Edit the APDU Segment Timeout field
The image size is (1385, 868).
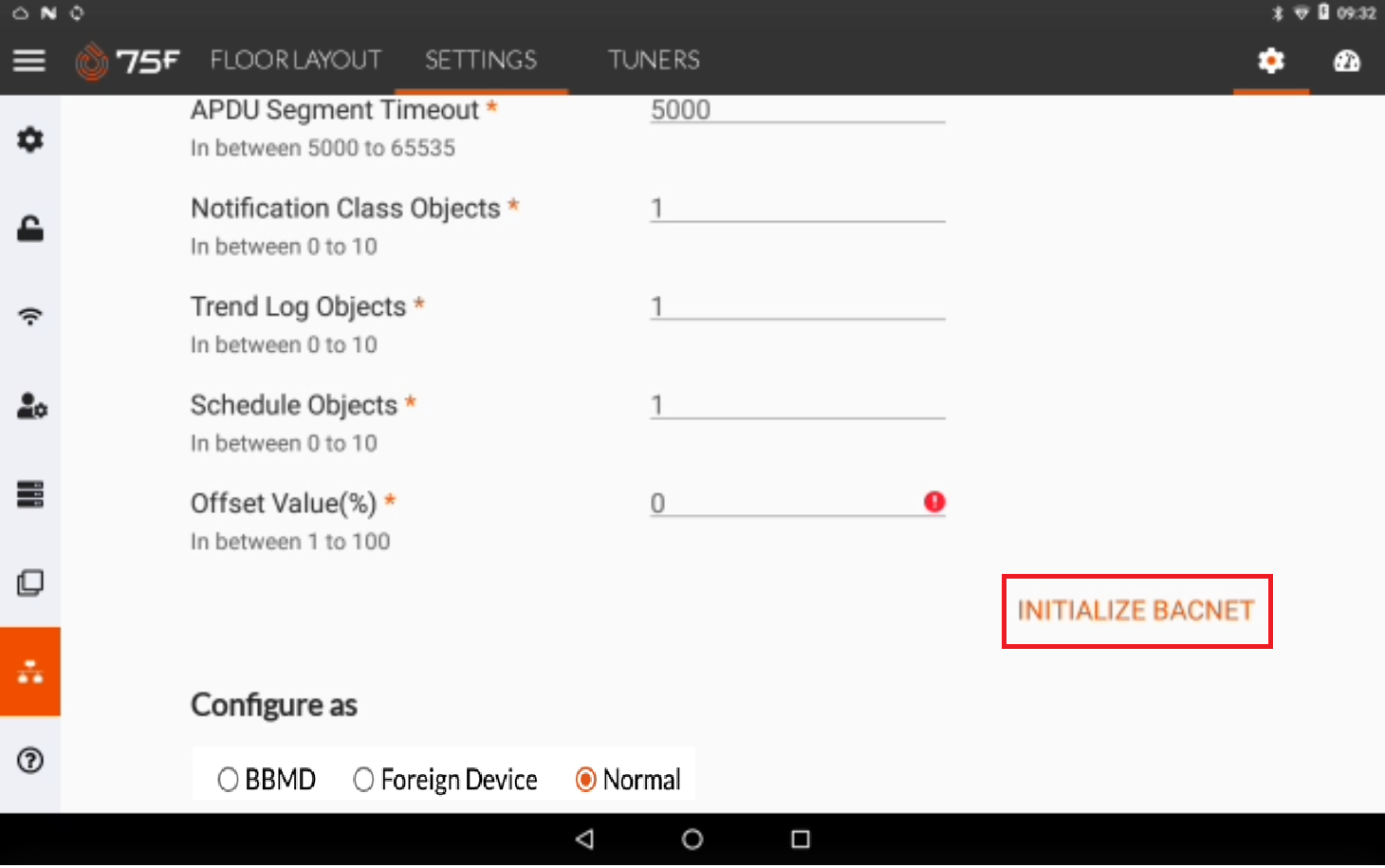[796, 110]
